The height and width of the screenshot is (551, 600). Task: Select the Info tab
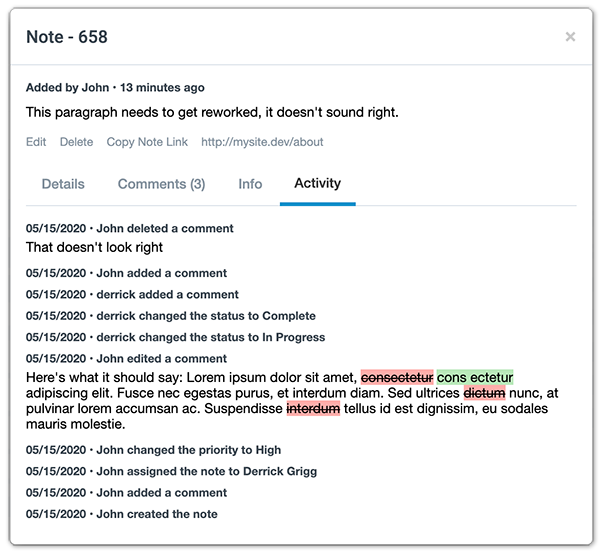pyautogui.click(x=250, y=184)
